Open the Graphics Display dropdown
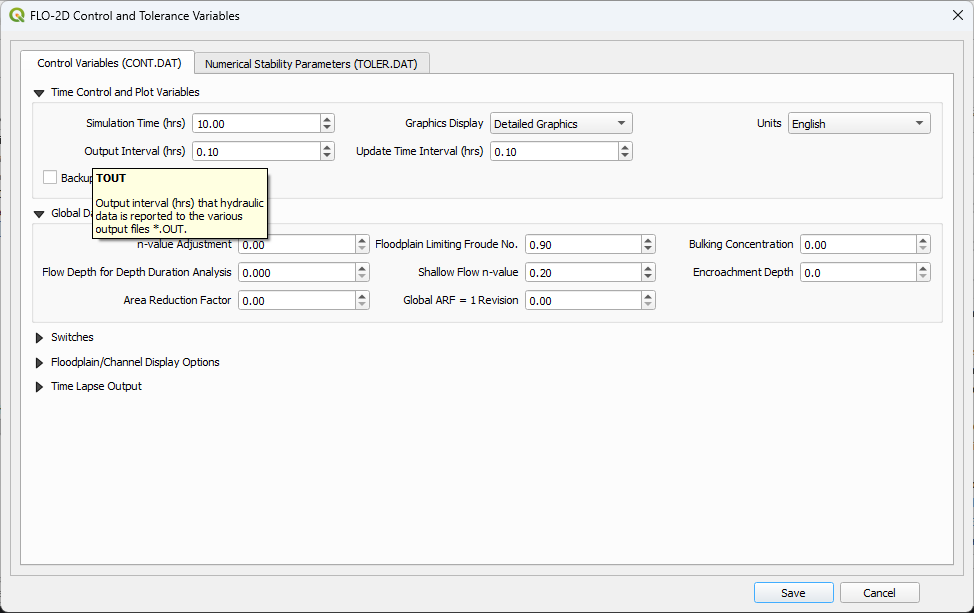The height and width of the screenshot is (613, 974). click(x=561, y=124)
